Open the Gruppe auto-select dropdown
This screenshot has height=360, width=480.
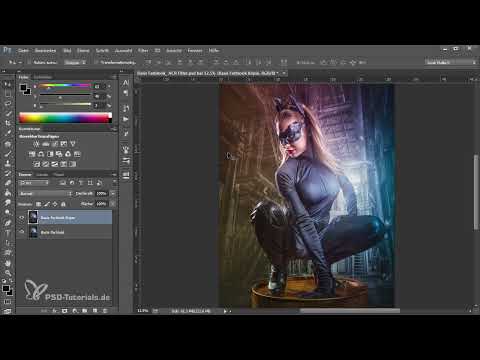[75, 62]
